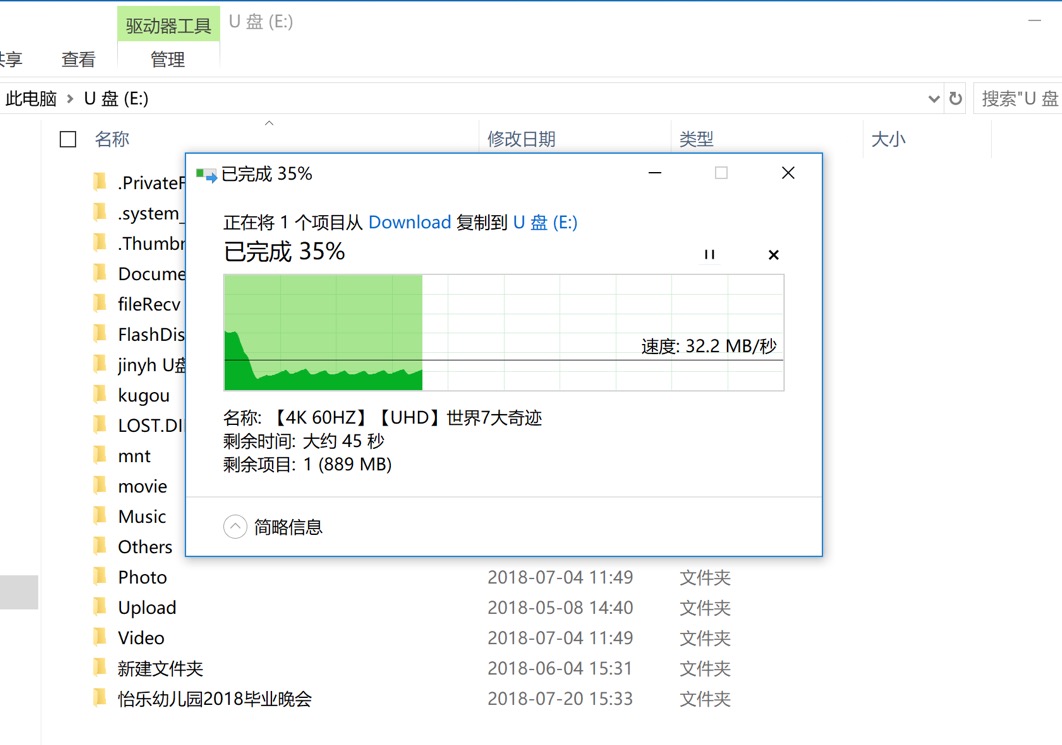Pause the file copy operation
This screenshot has width=1062, height=745.
click(710, 254)
